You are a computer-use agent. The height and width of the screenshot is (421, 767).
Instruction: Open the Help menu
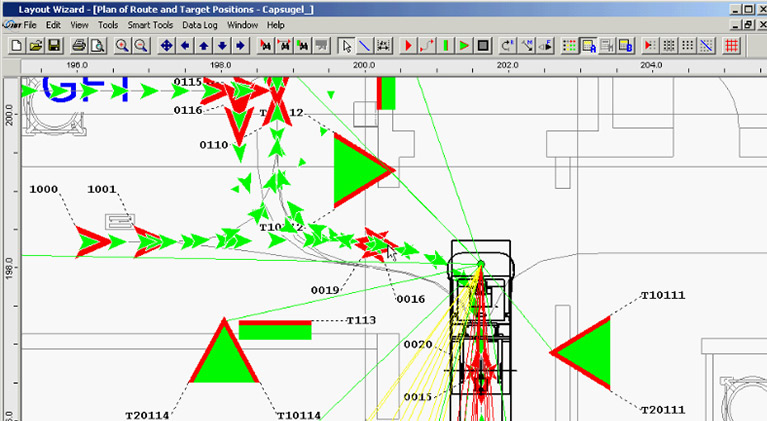coord(276,24)
